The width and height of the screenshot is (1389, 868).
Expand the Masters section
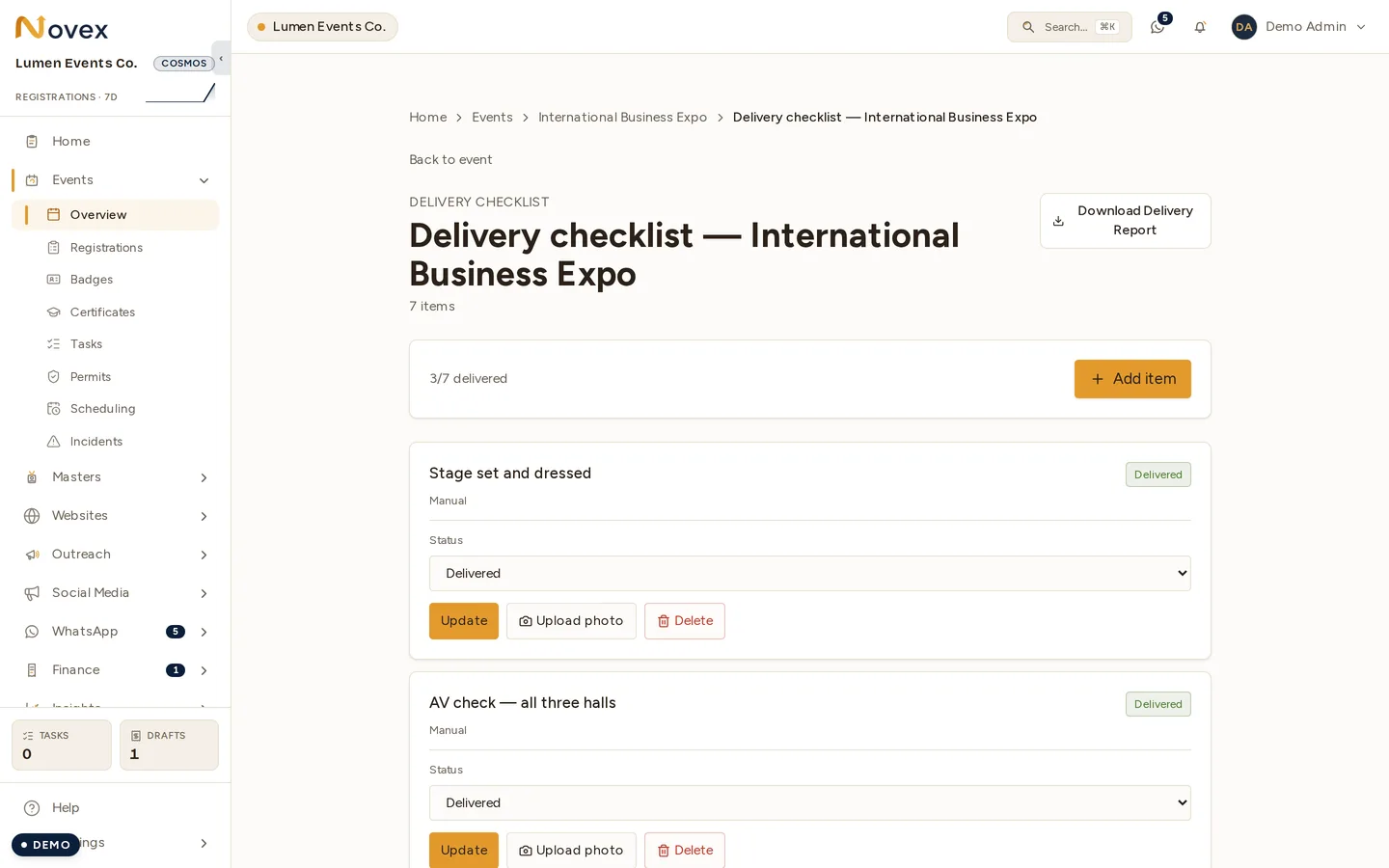point(204,477)
